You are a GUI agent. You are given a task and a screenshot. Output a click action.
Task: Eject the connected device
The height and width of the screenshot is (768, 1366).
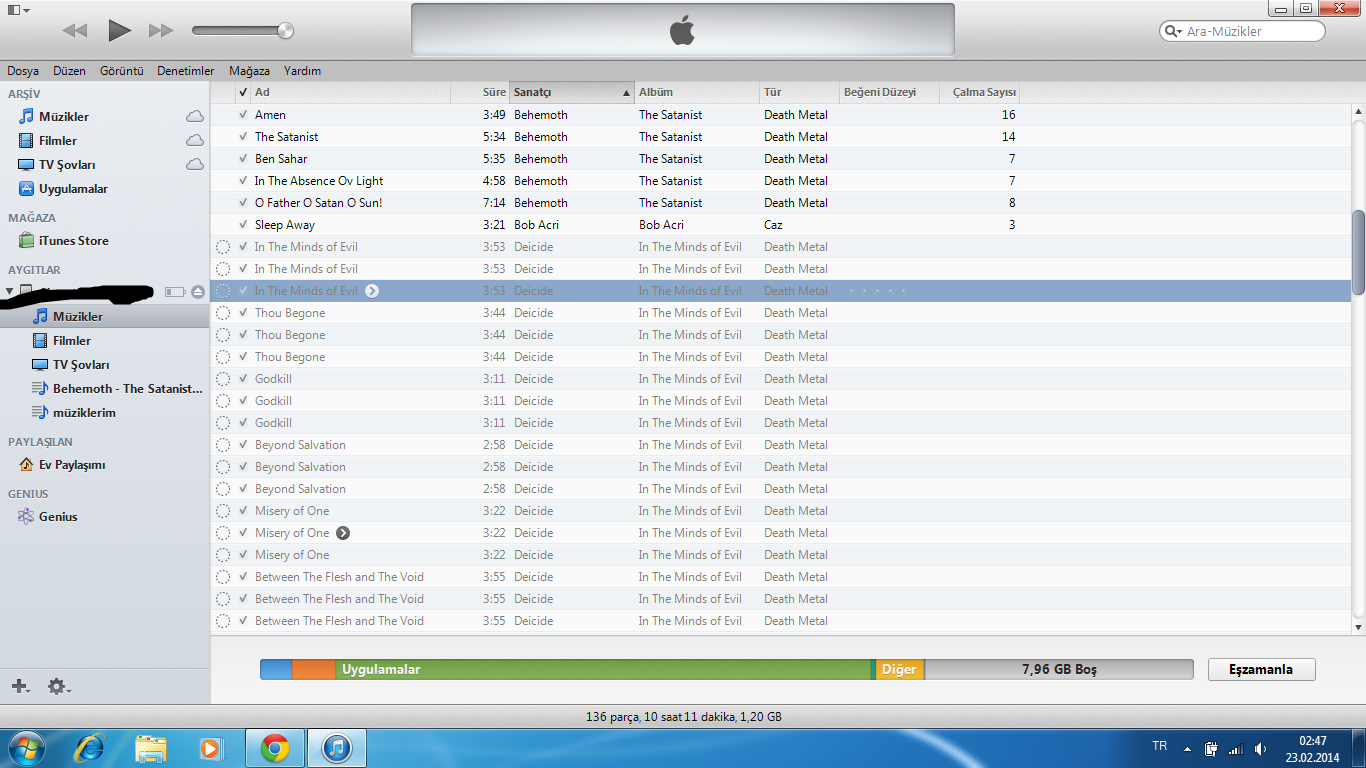pos(198,292)
